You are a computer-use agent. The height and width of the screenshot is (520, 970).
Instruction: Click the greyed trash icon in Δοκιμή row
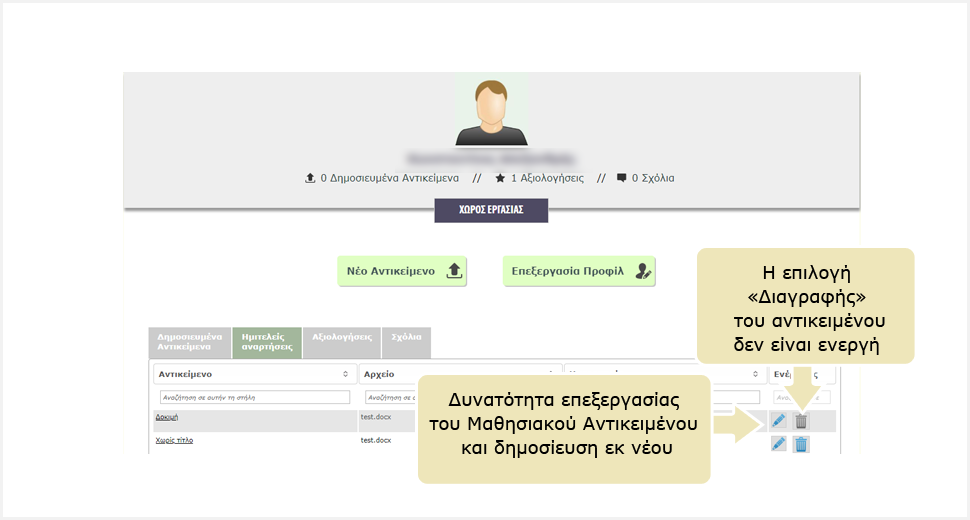pos(801,421)
